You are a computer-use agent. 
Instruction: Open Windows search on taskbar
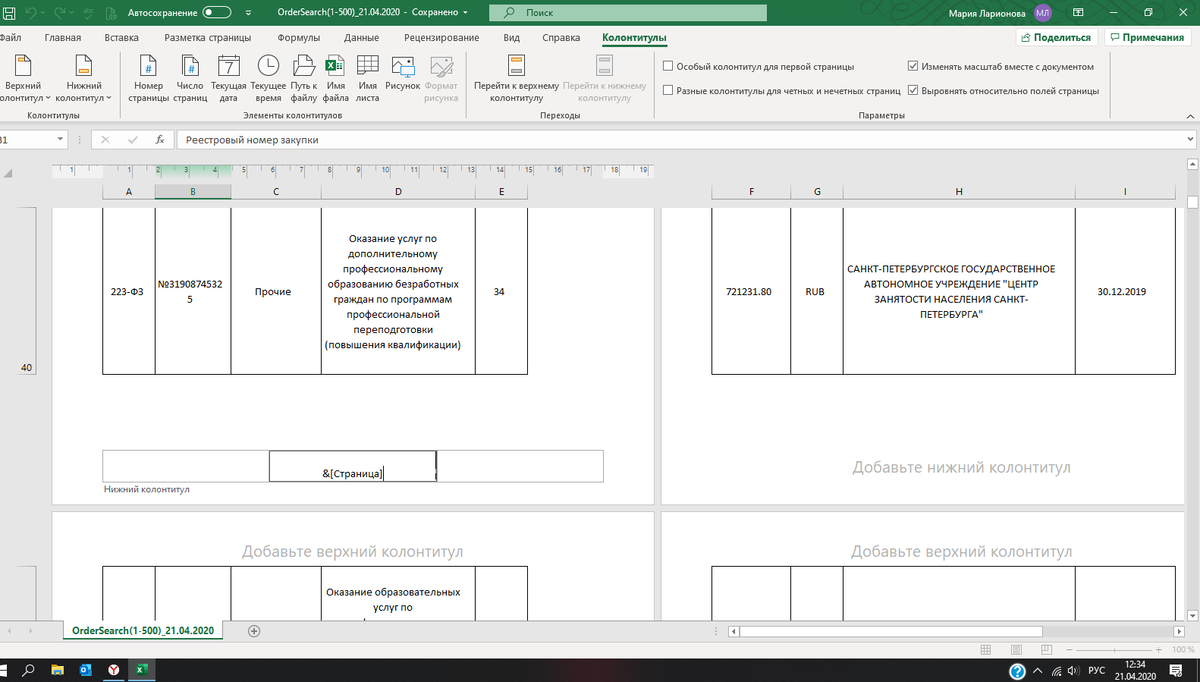[x=29, y=670]
